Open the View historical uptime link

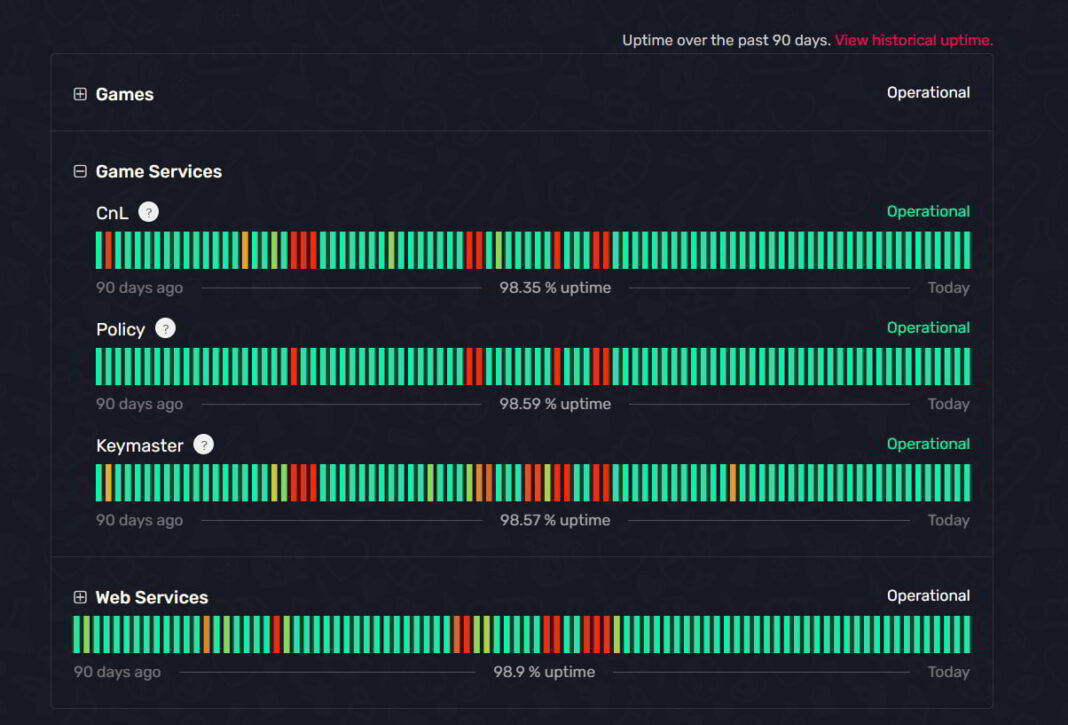pos(913,40)
